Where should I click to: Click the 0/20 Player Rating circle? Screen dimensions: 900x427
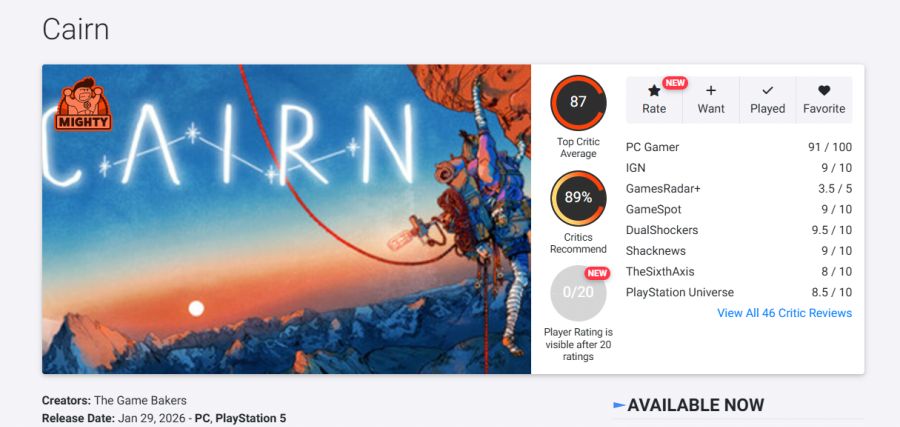pos(578,293)
